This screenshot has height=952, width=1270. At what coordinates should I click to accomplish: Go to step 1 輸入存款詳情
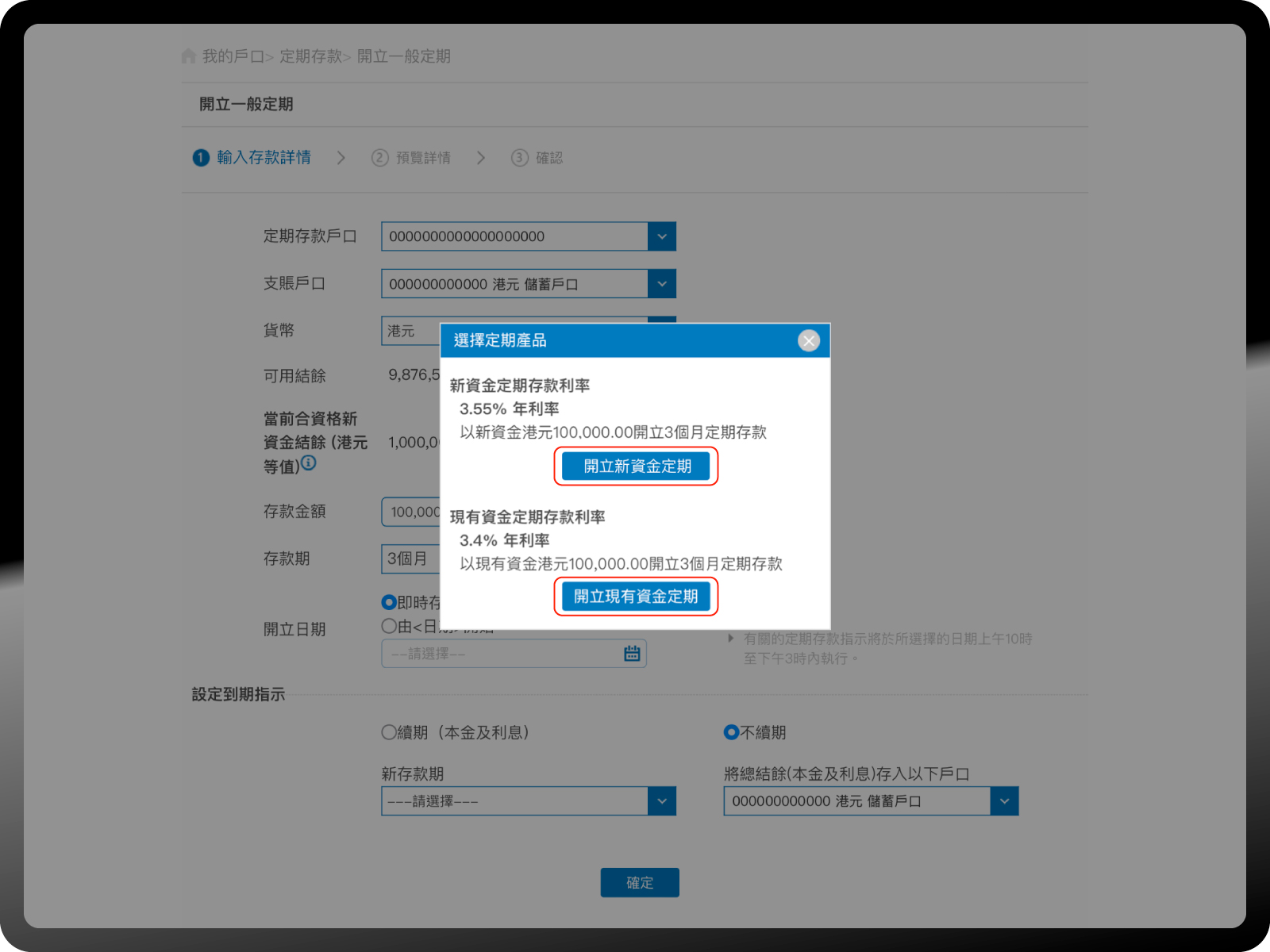pyautogui.click(x=253, y=158)
